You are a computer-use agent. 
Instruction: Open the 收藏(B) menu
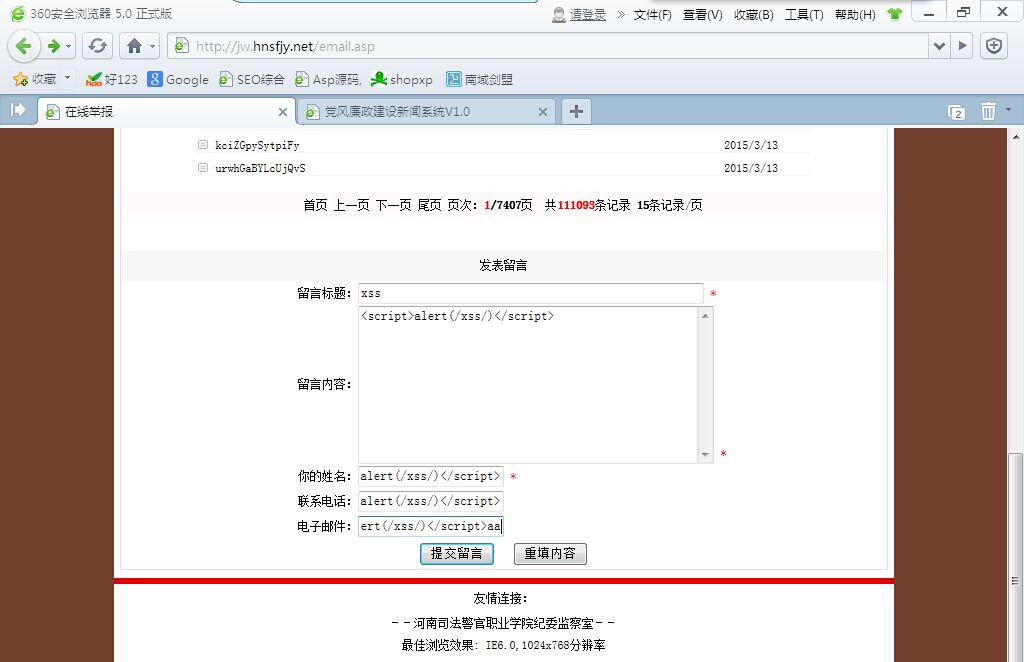coord(754,14)
